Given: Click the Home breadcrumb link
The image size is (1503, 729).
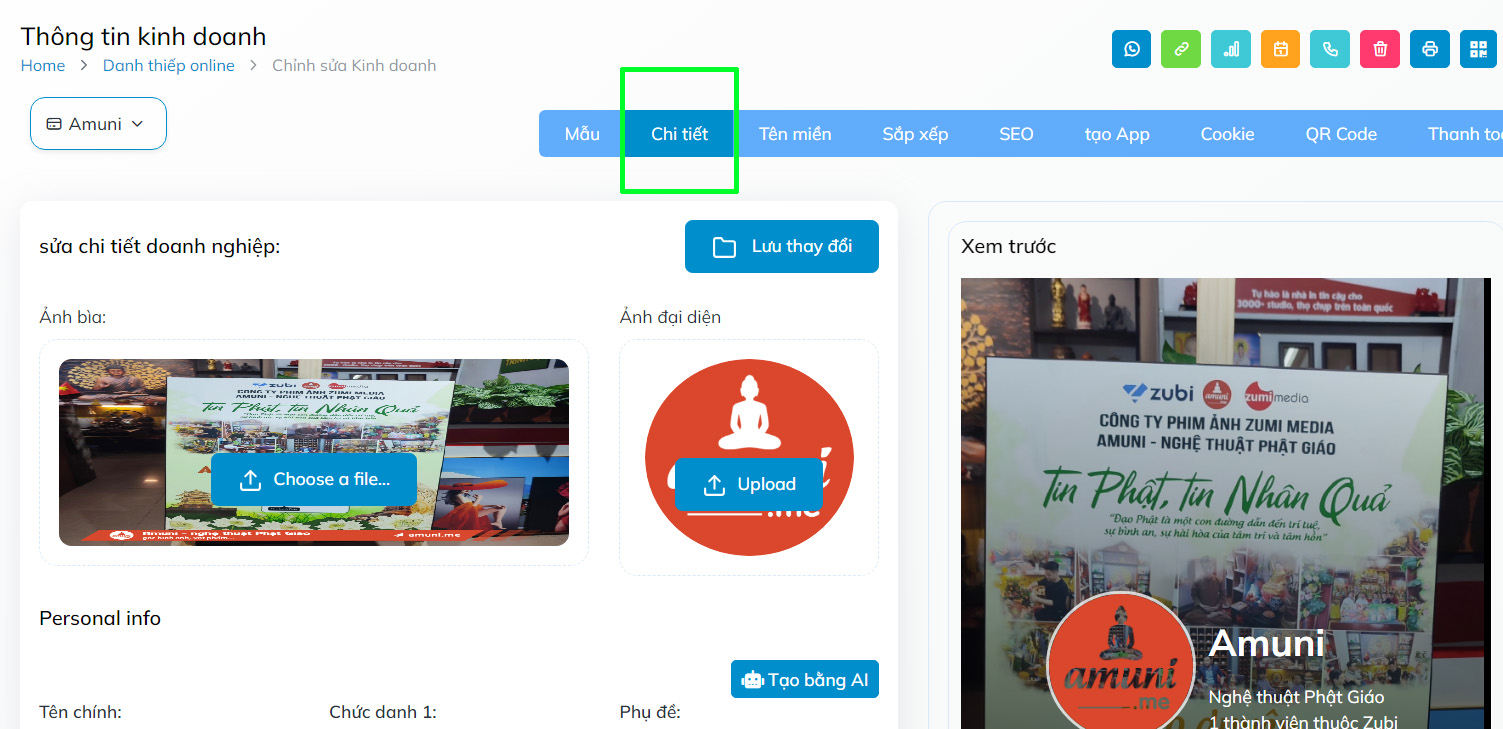Looking at the screenshot, I should [x=43, y=66].
